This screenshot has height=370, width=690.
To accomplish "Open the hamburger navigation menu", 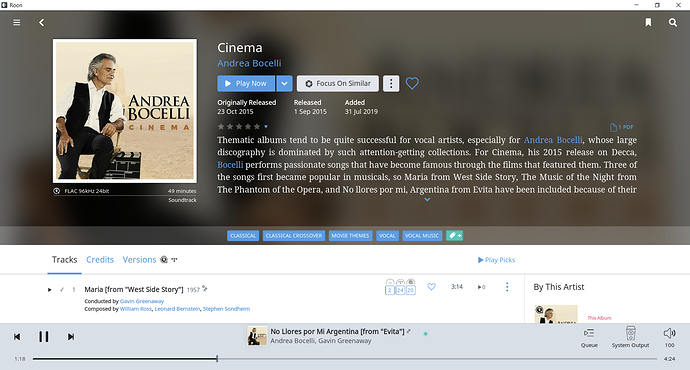I will [x=17, y=22].
